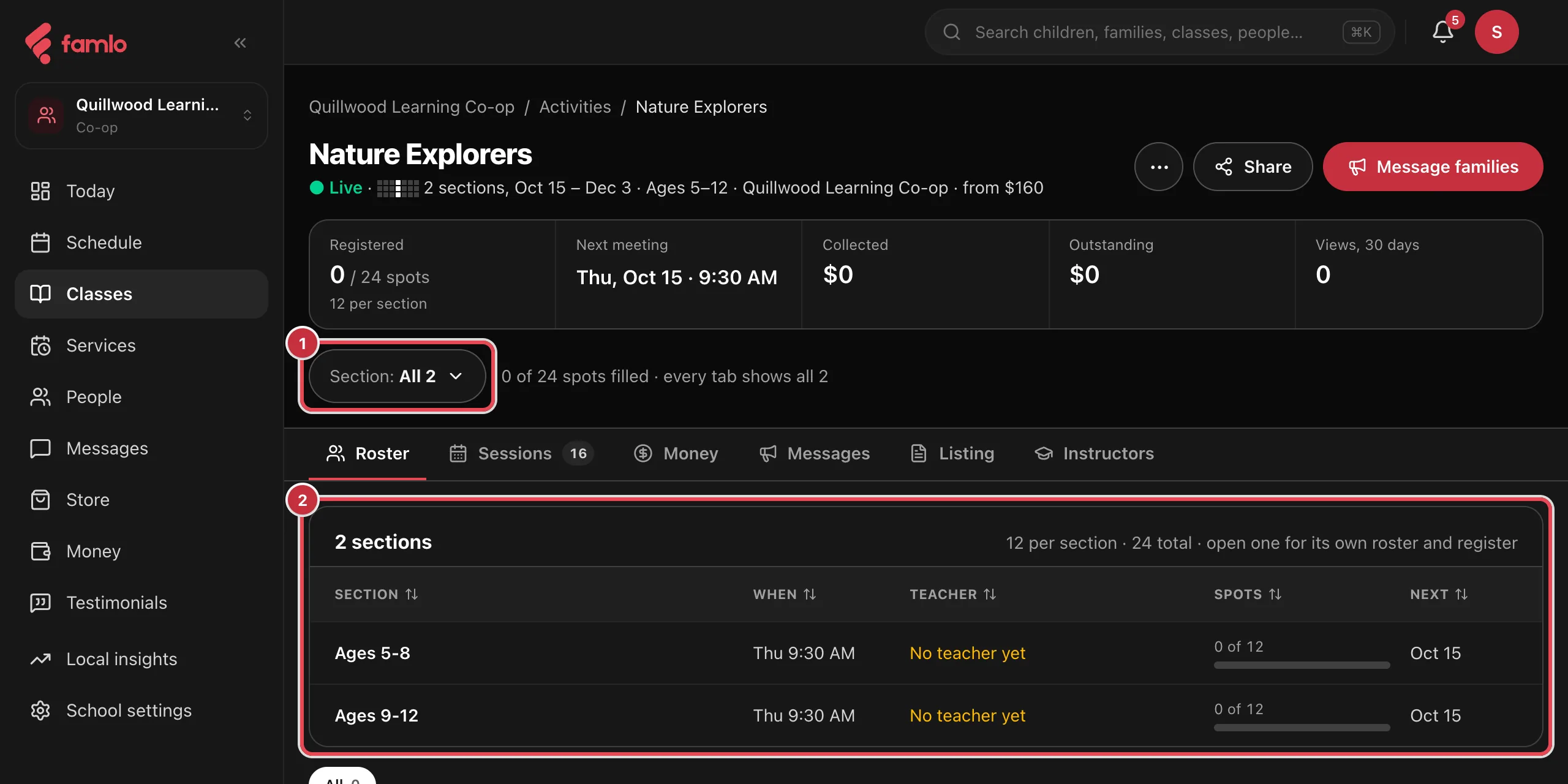1568x784 pixels.
Task: Collapse the sidebar with double chevron
Action: coord(240,43)
